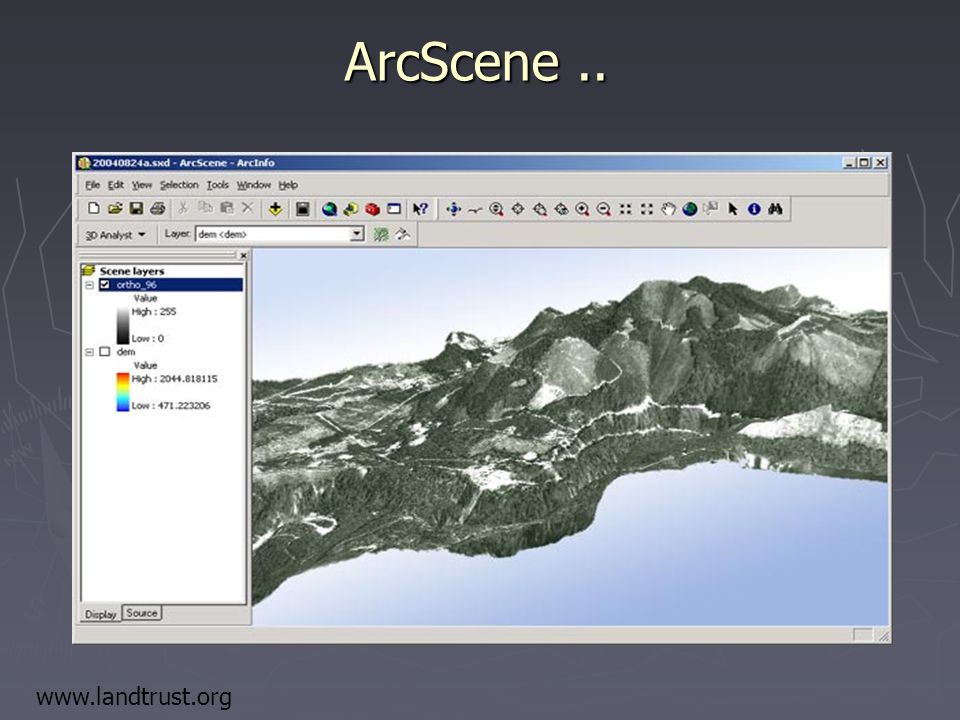Click the 'Low : 471.223206' value
Screen dimensions: 960x720
pos(171,405)
